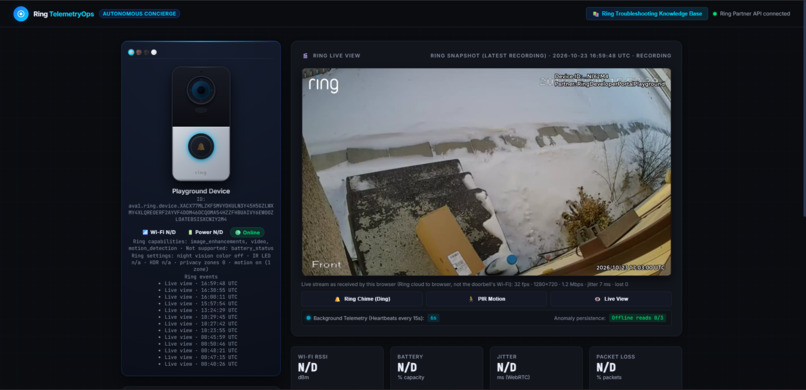The width and height of the screenshot is (806, 390).
Task: Select the white color dot on device card
Action: point(154,52)
